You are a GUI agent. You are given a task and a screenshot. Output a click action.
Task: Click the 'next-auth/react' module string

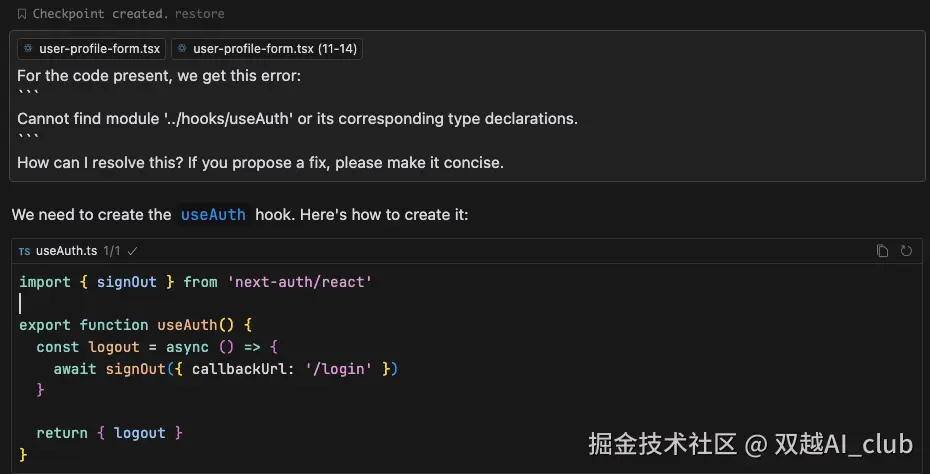point(300,282)
